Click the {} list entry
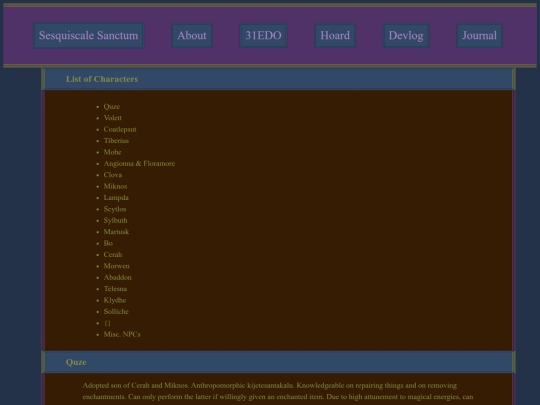The image size is (540, 405). [x=107, y=323]
